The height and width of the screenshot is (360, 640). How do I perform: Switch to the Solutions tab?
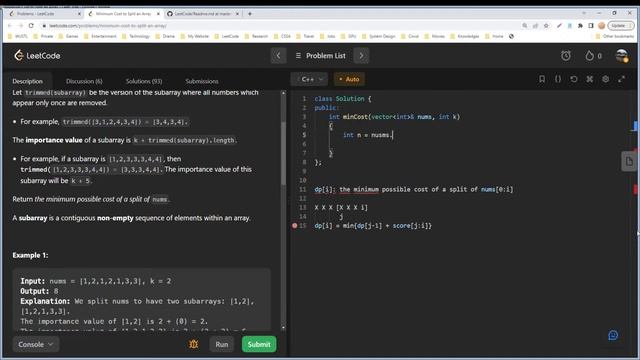coord(144,81)
